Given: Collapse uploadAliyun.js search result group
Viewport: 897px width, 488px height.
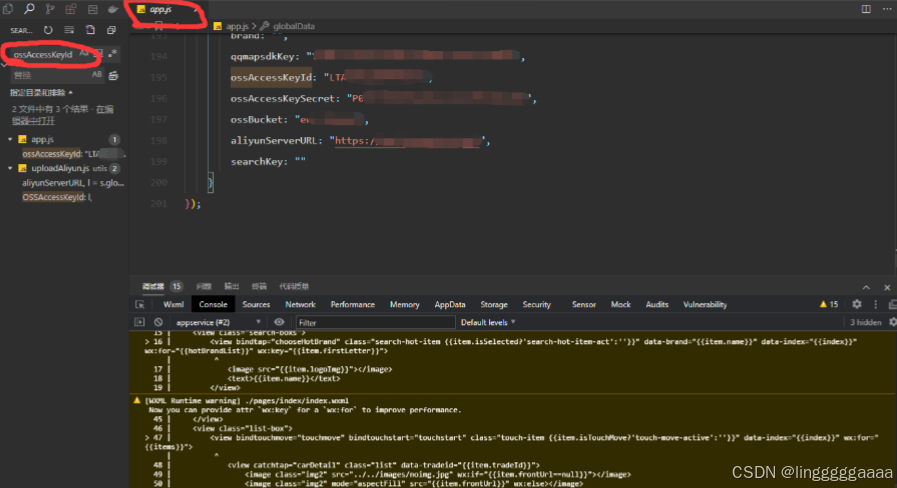Looking at the screenshot, I should tap(10, 168).
